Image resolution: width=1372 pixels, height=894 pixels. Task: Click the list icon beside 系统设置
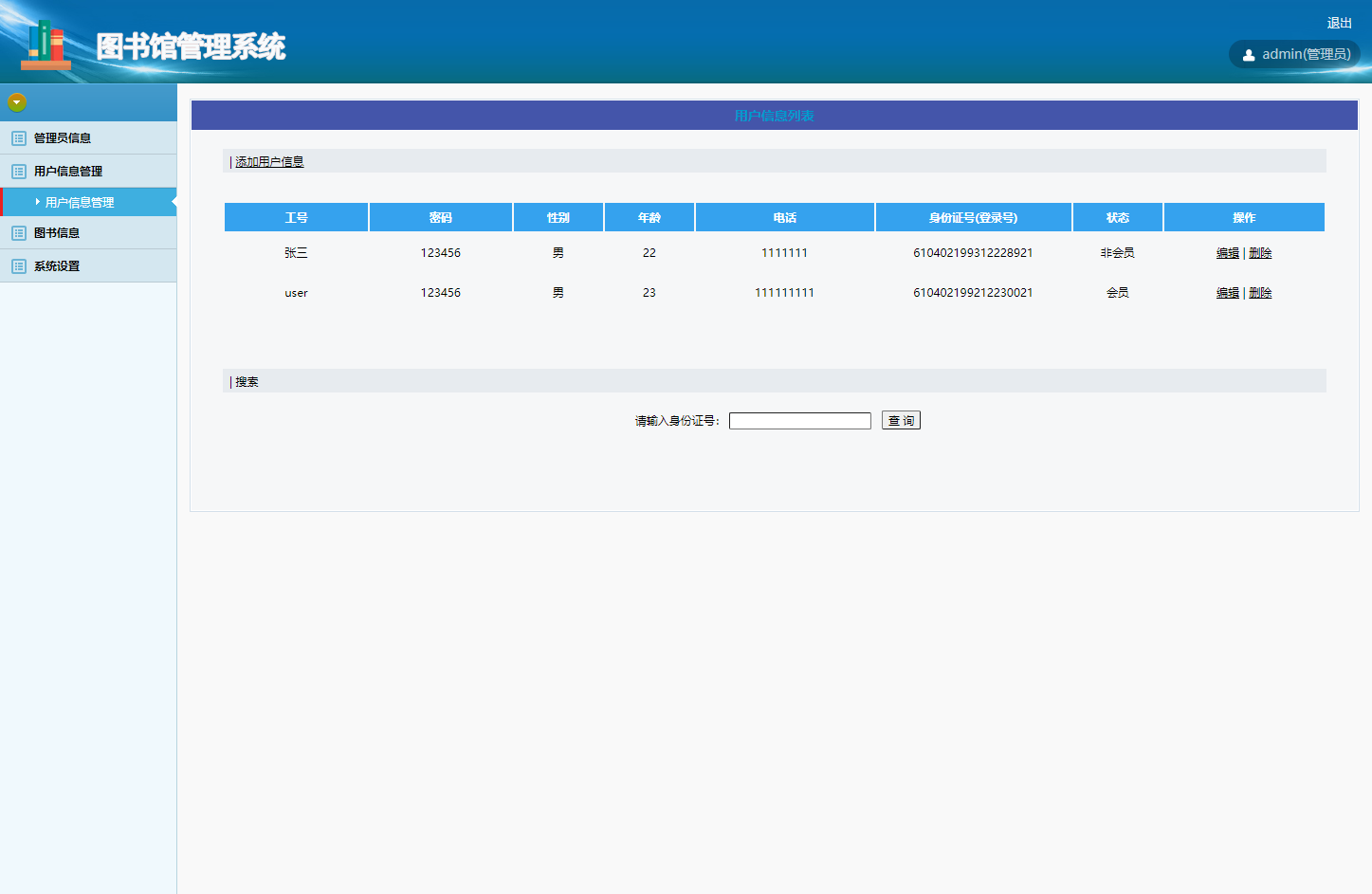coord(19,266)
